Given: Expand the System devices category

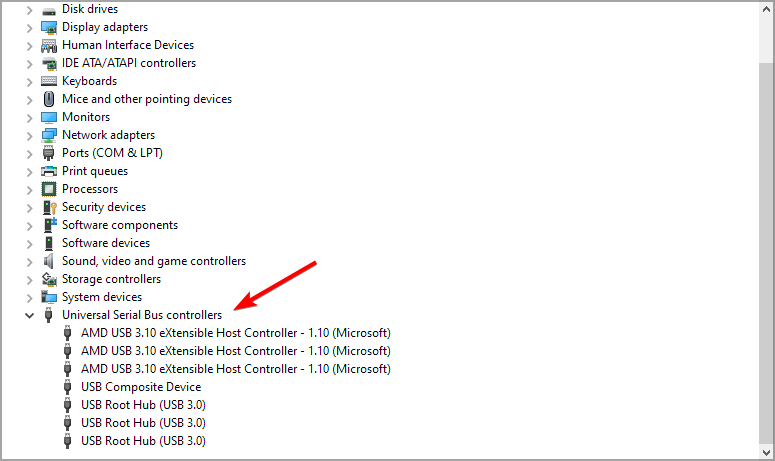Looking at the screenshot, I should point(30,297).
